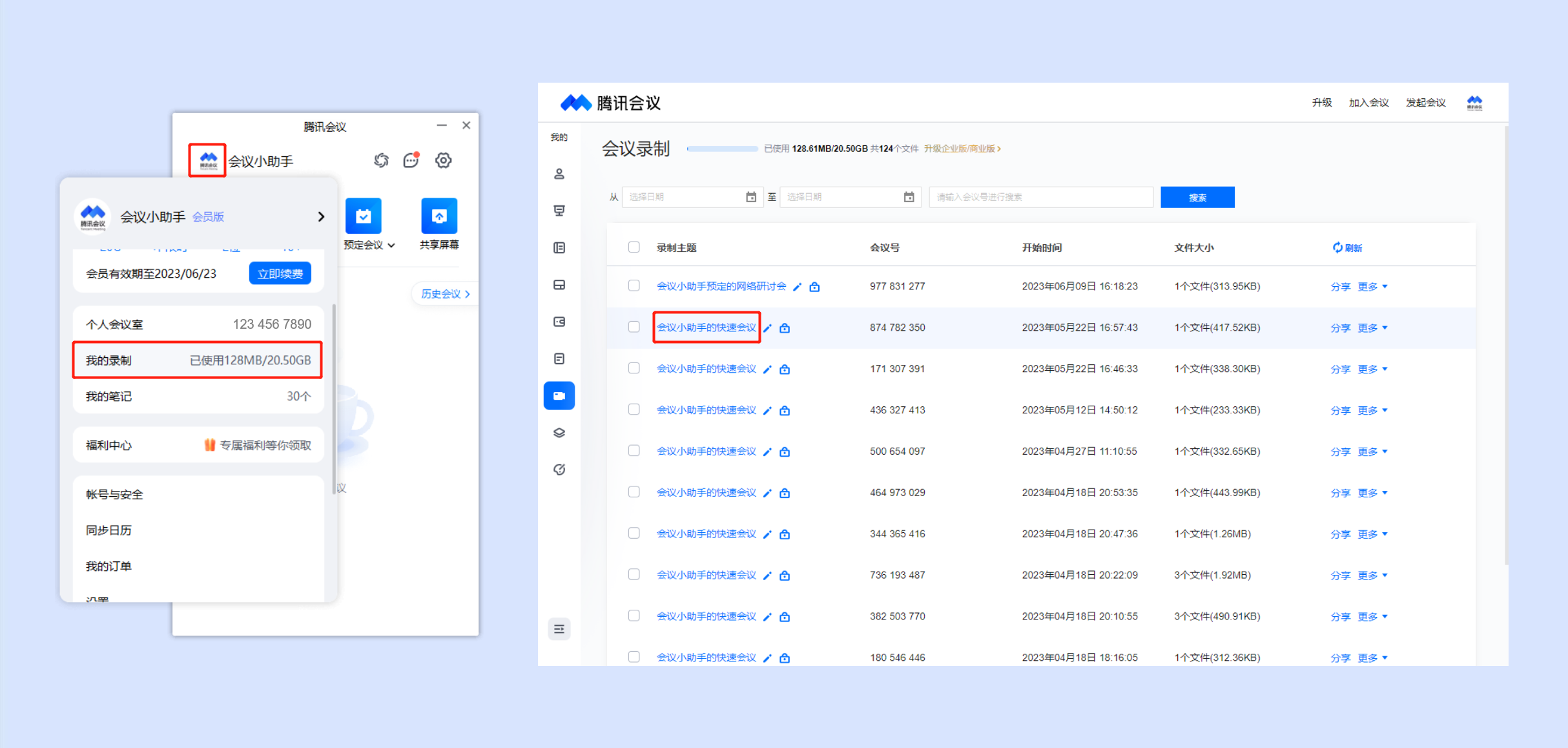1568x748 pixels.
Task: Click the lock icon for meeting 171 307 391
Action: (x=785, y=369)
